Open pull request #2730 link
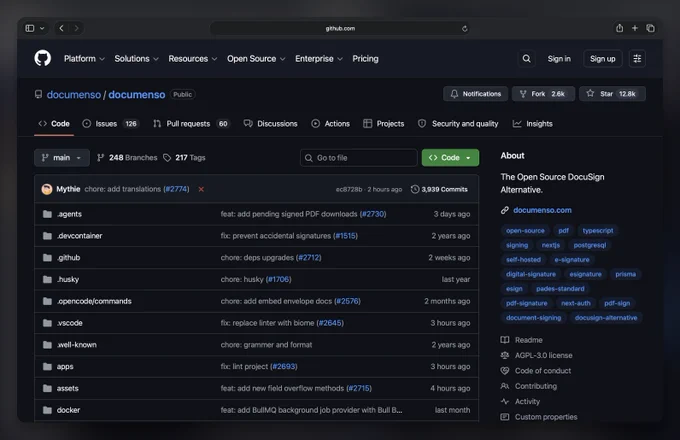This screenshot has width=680, height=440. click(373, 214)
